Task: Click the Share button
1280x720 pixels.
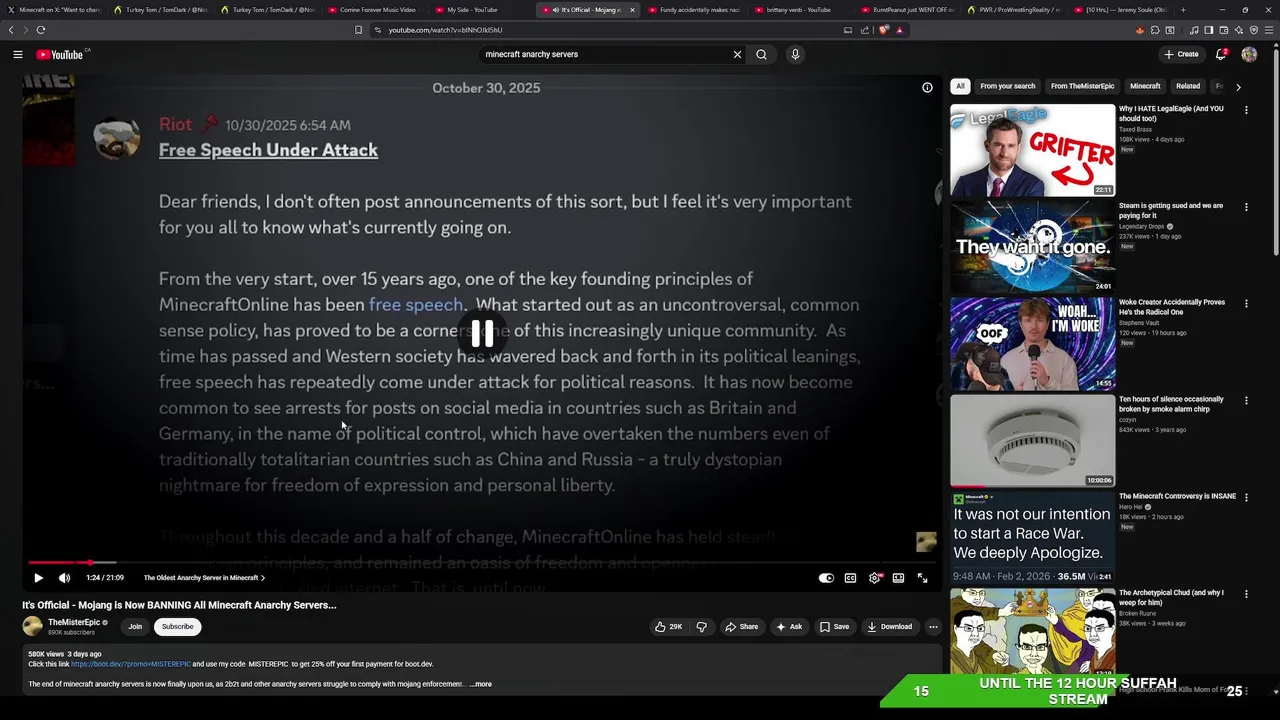Action: (742, 627)
